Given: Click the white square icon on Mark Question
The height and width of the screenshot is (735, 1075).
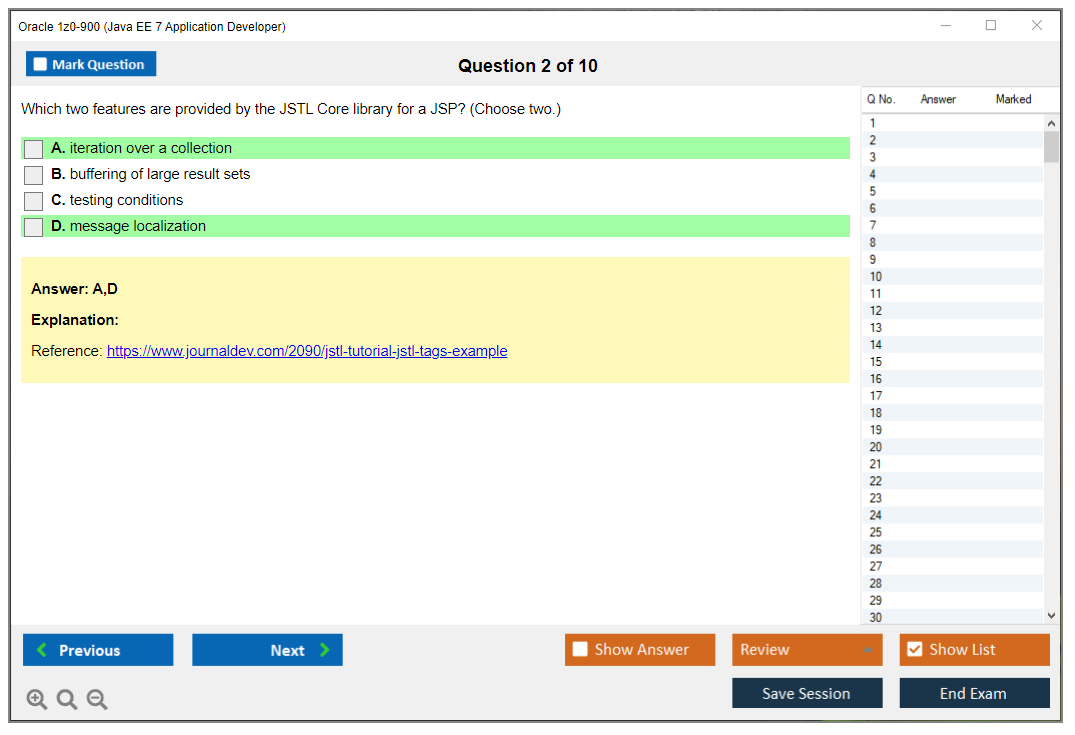Looking at the screenshot, I should tap(39, 63).
